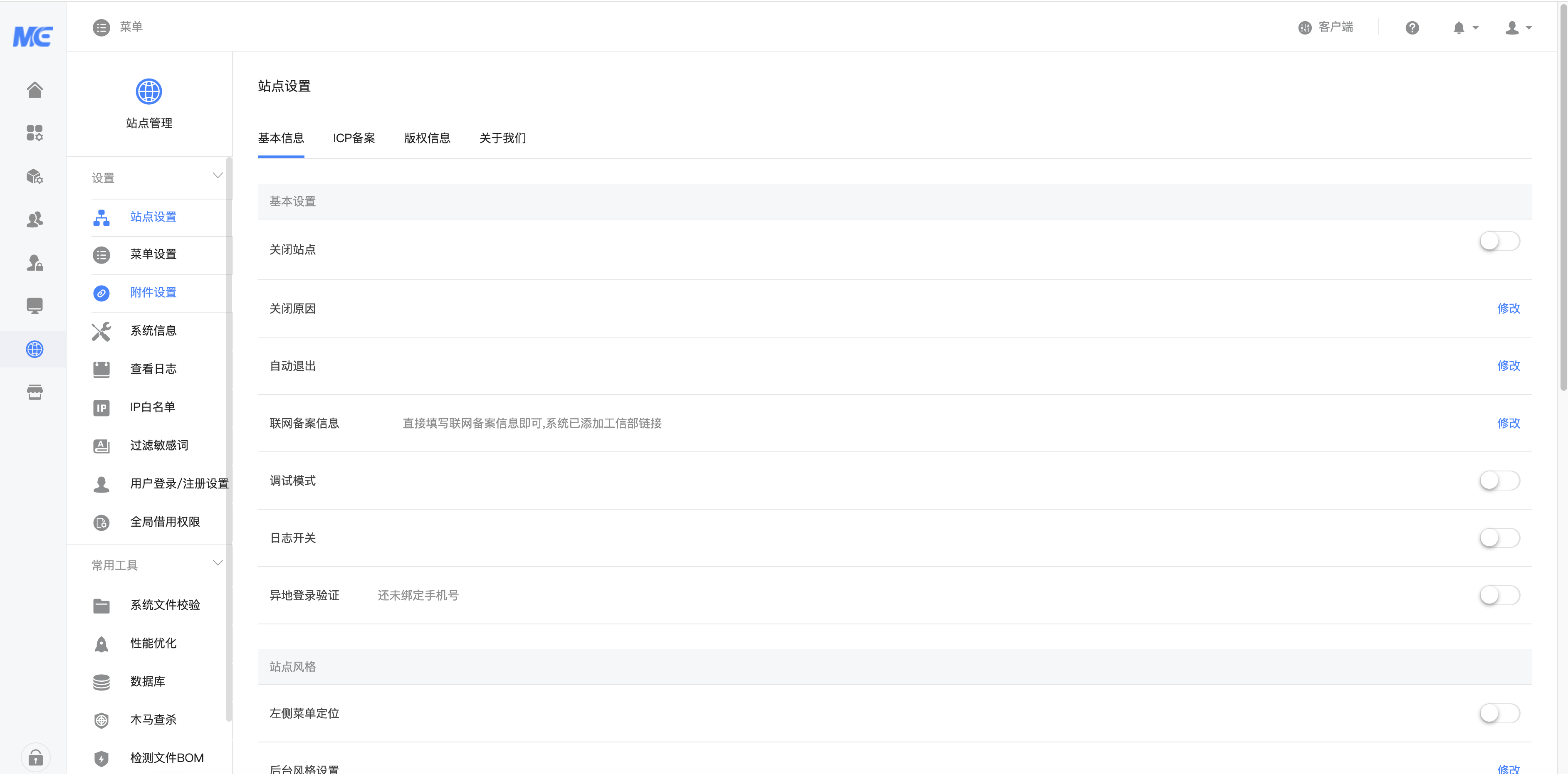Click the large 站点管理 globe icon
1568x774 pixels.
click(x=148, y=92)
